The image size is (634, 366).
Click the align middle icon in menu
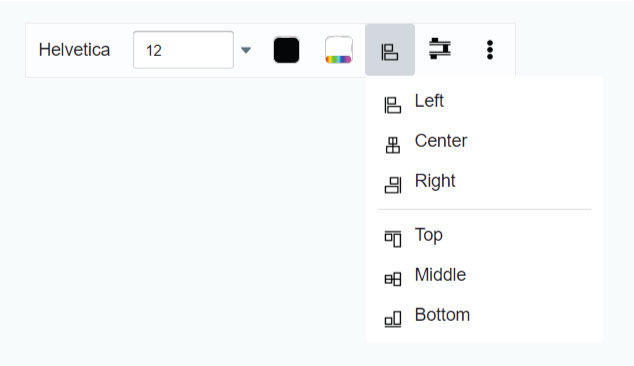click(x=393, y=279)
